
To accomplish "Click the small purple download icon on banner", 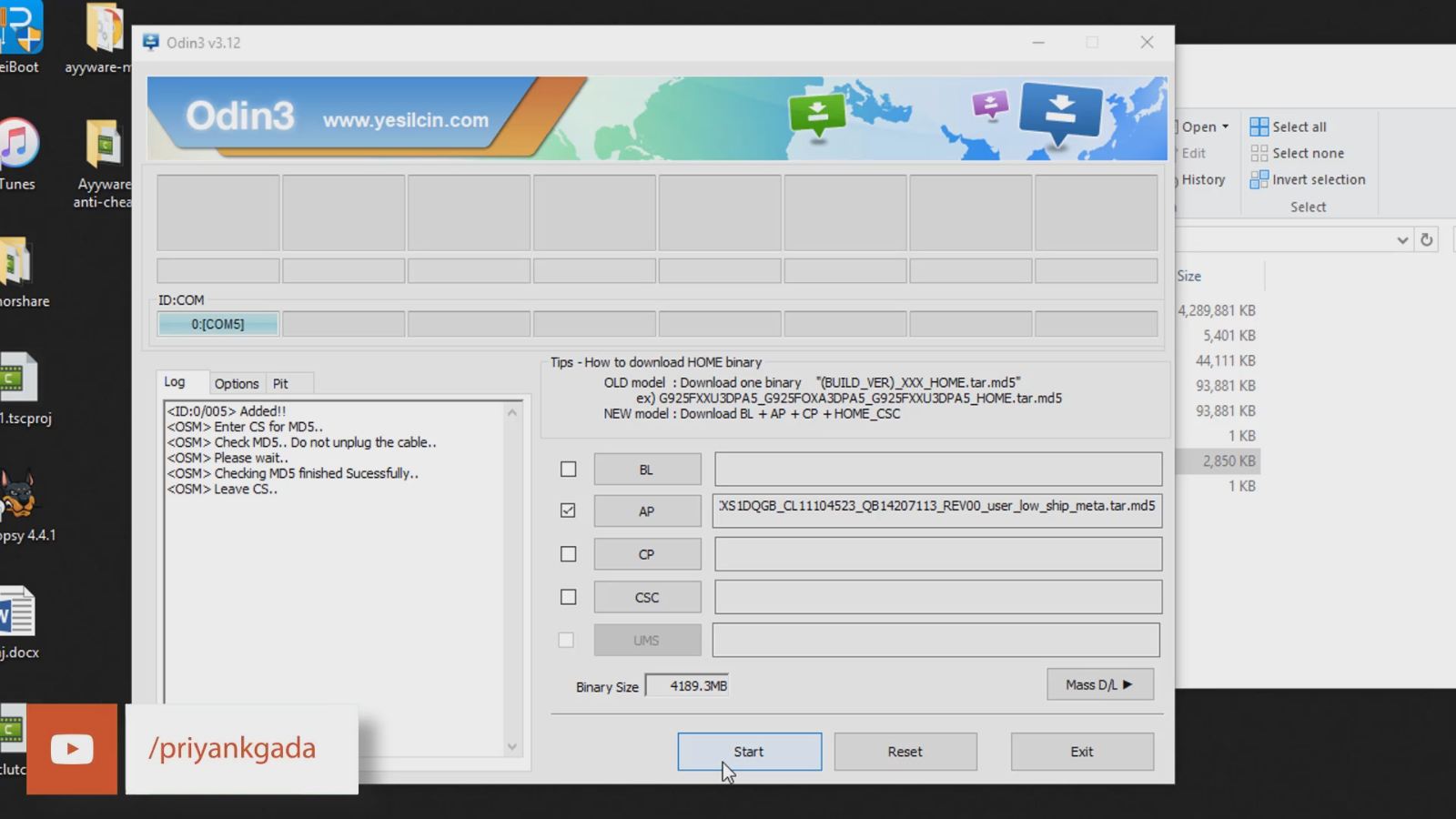I will (x=990, y=106).
